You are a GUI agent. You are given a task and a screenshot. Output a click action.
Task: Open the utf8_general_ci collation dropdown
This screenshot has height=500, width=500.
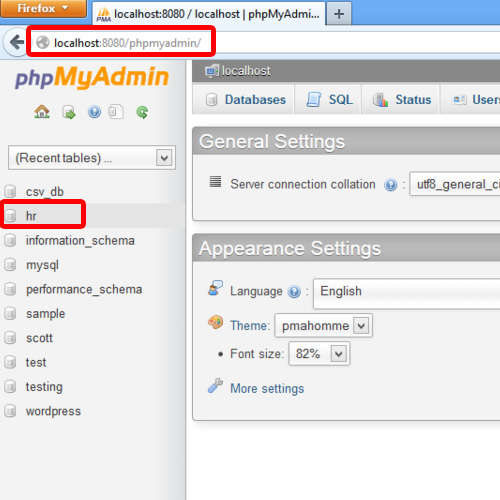455,184
